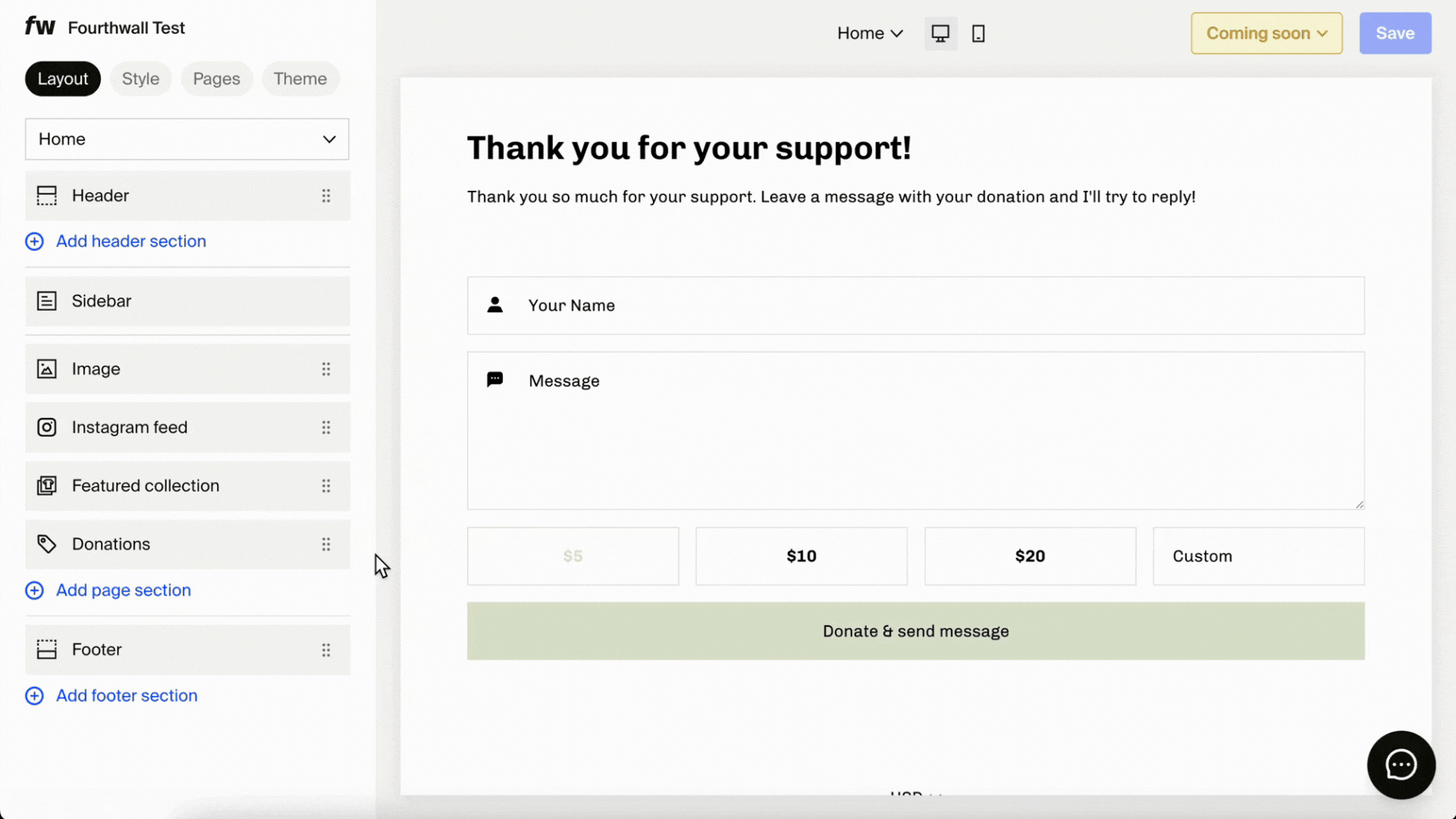Switch to mobile preview icon
Viewport: 1456px width, 819px height.
(979, 33)
